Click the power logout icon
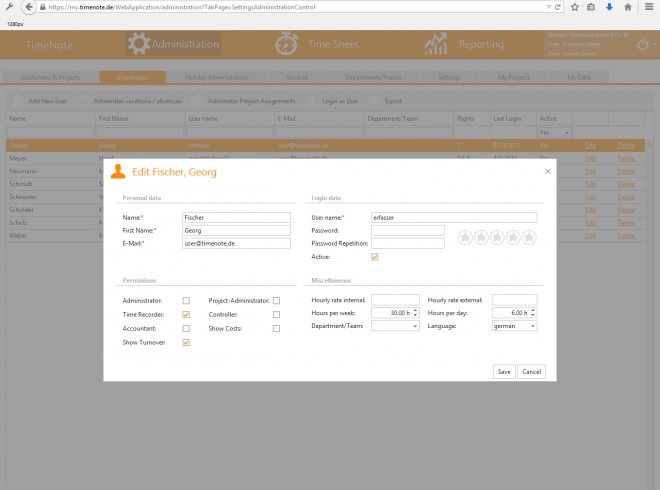The width and height of the screenshot is (660, 490). [x=642, y=45]
